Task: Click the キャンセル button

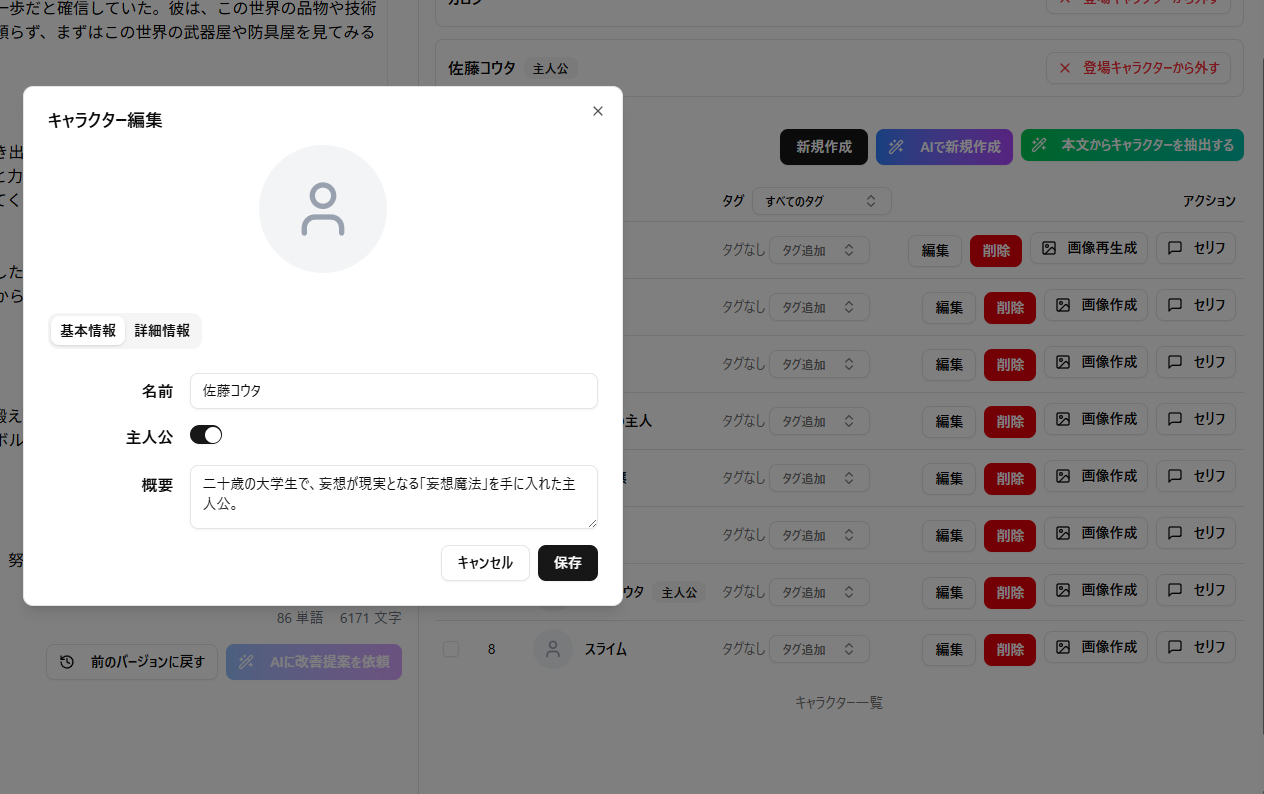Action: [485, 563]
